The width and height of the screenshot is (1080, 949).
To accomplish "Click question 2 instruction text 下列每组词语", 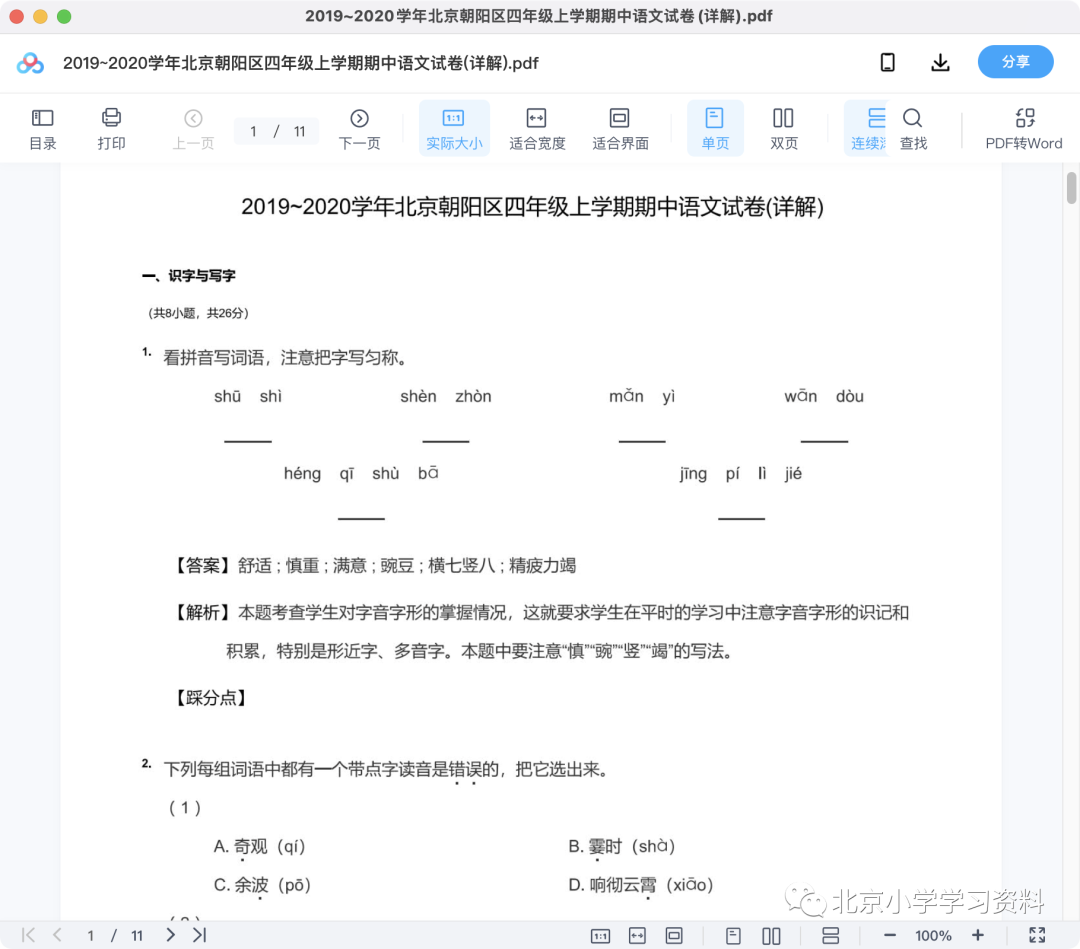I will pyautogui.click(x=386, y=769).
